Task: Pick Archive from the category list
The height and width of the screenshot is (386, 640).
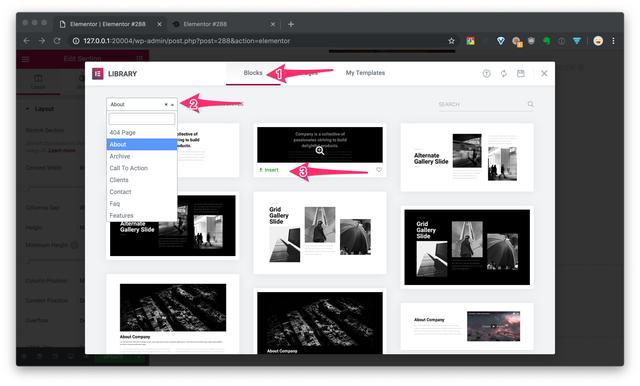Action: (x=142, y=156)
